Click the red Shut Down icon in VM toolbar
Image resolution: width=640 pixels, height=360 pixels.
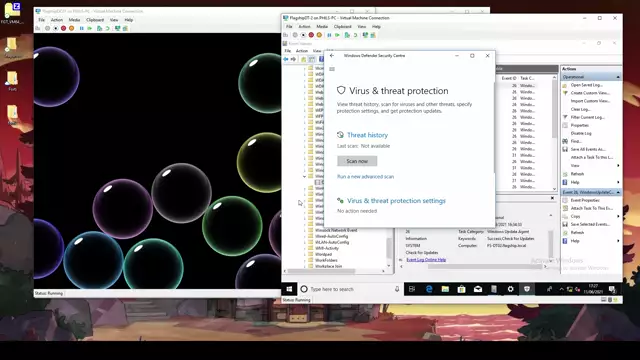pyautogui.click(x=311, y=35)
